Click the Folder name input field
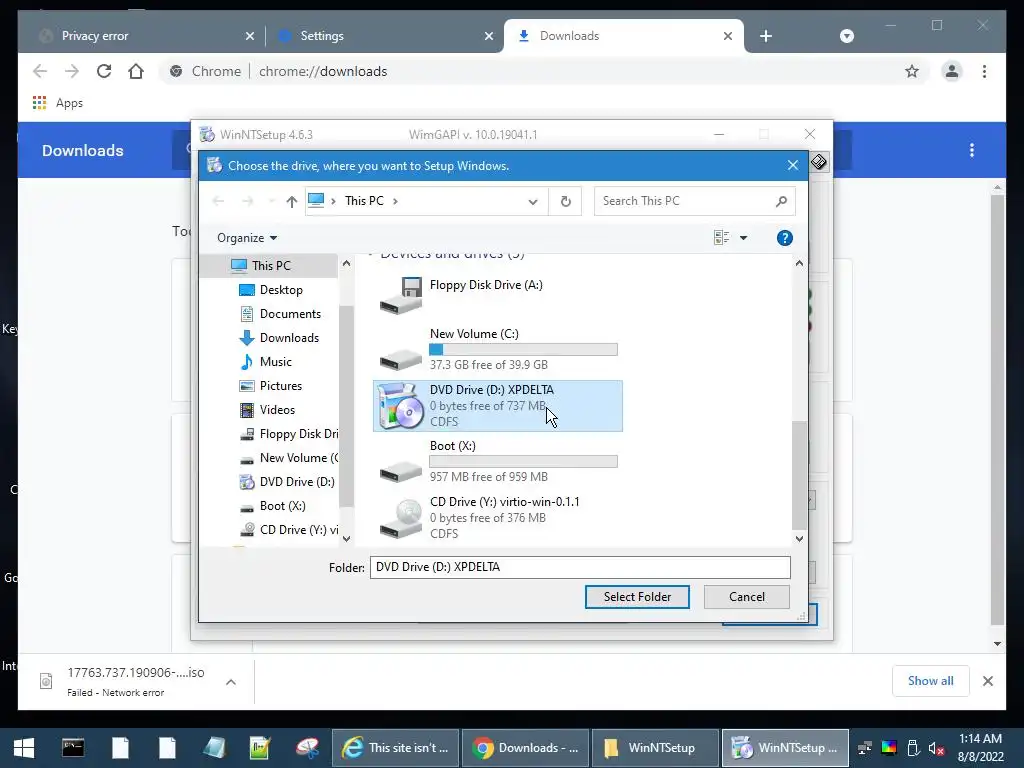This screenshot has width=1024, height=768. click(580, 567)
